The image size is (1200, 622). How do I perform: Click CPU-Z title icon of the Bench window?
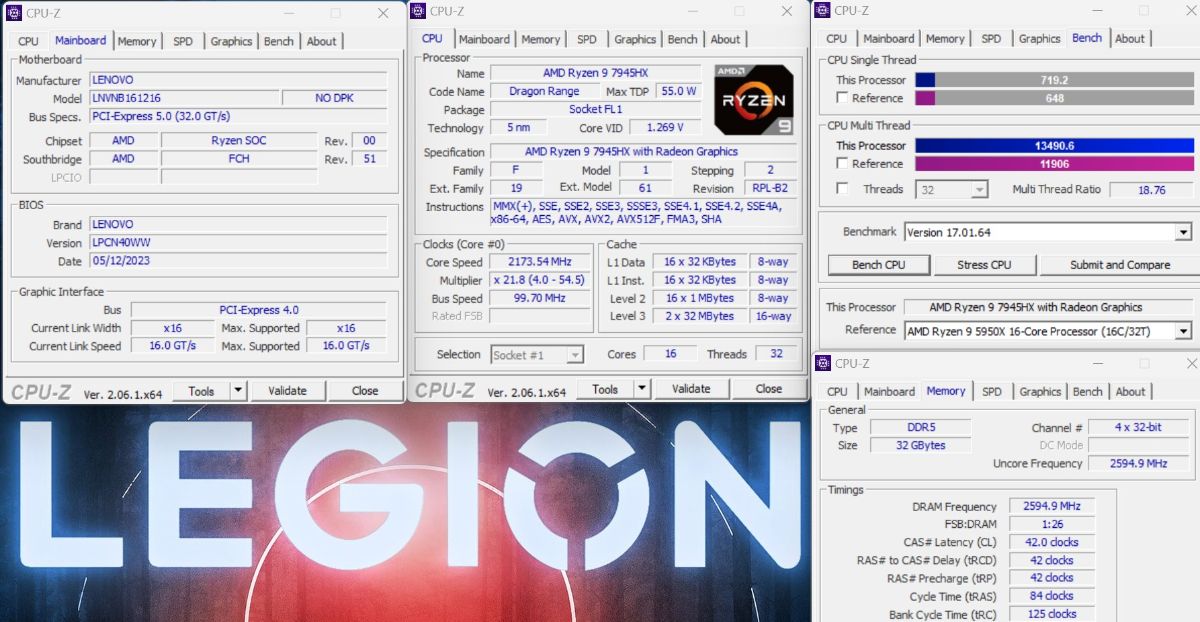click(x=822, y=10)
